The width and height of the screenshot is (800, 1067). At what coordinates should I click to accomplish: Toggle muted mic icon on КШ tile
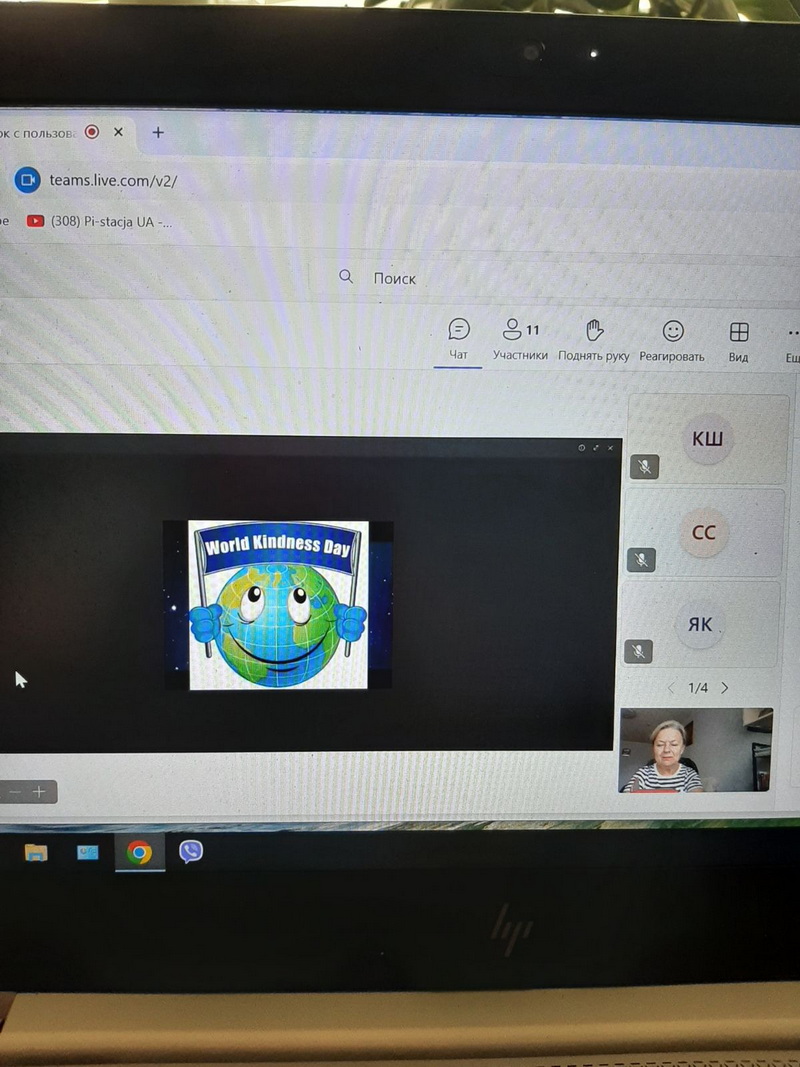(645, 466)
